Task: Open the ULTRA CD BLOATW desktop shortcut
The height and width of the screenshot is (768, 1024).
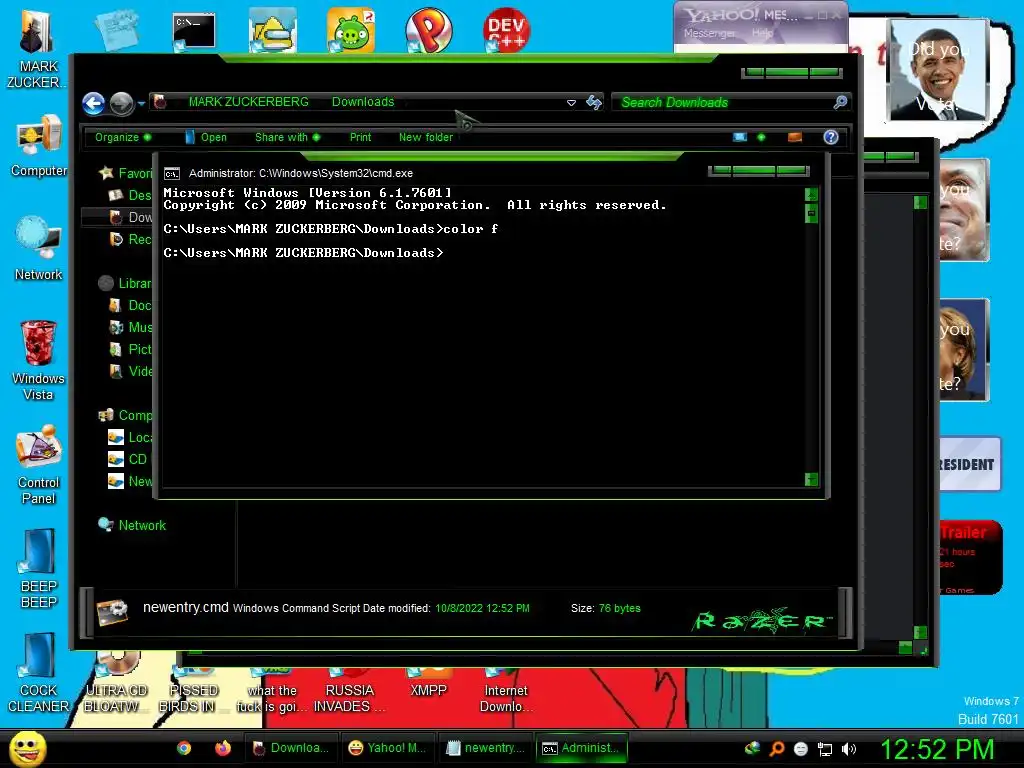Action: [116, 683]
